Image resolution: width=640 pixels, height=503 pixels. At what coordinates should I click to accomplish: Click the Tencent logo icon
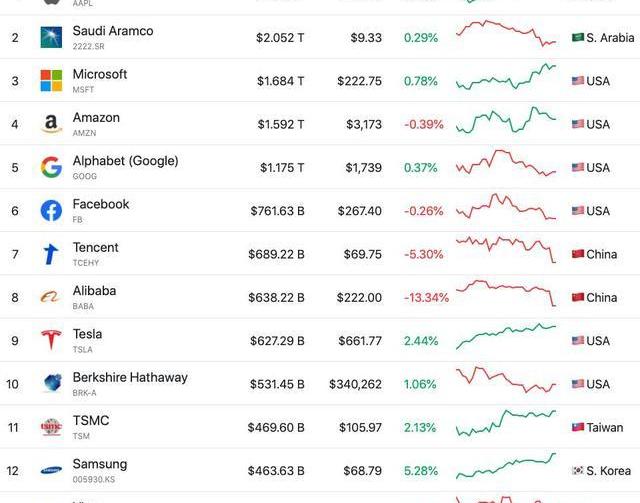pos(51,254)
